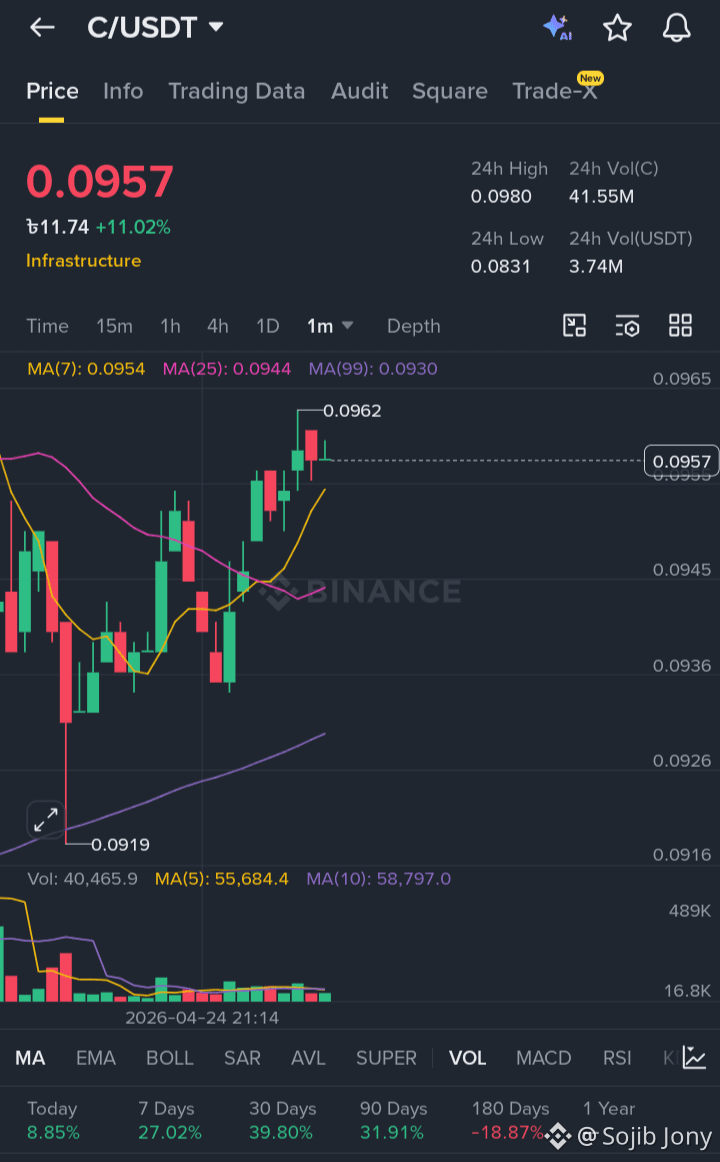Tap the MA(25): 0.0944 label
The height and width of the screenshot is (1162, 720).
[x=227, y=368]
